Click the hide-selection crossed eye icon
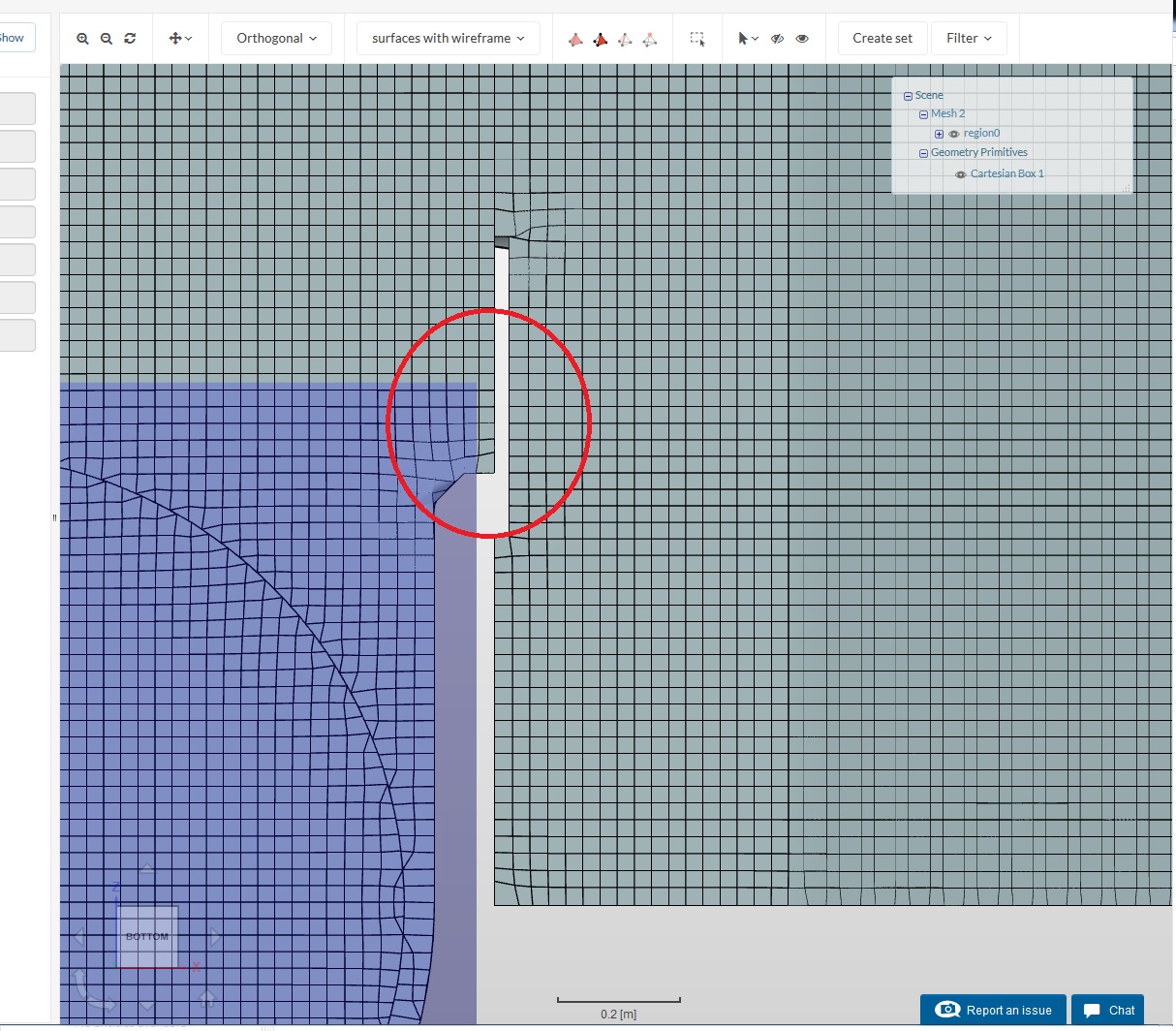Viewport: 1176px width, 1031px height. (x=778, y=39)
